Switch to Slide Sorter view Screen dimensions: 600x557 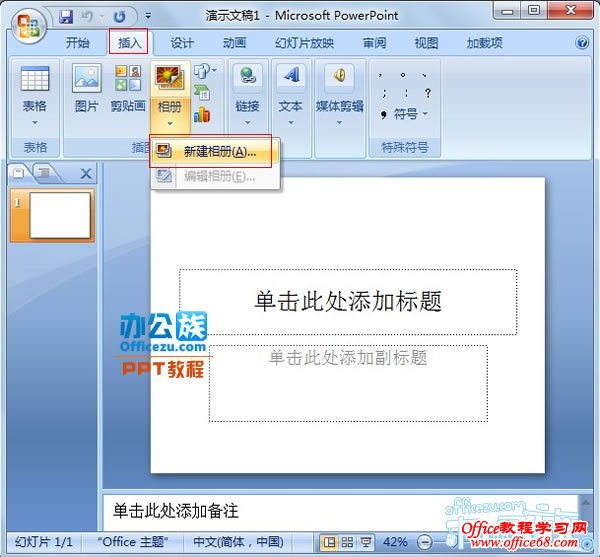coord(347,542)
